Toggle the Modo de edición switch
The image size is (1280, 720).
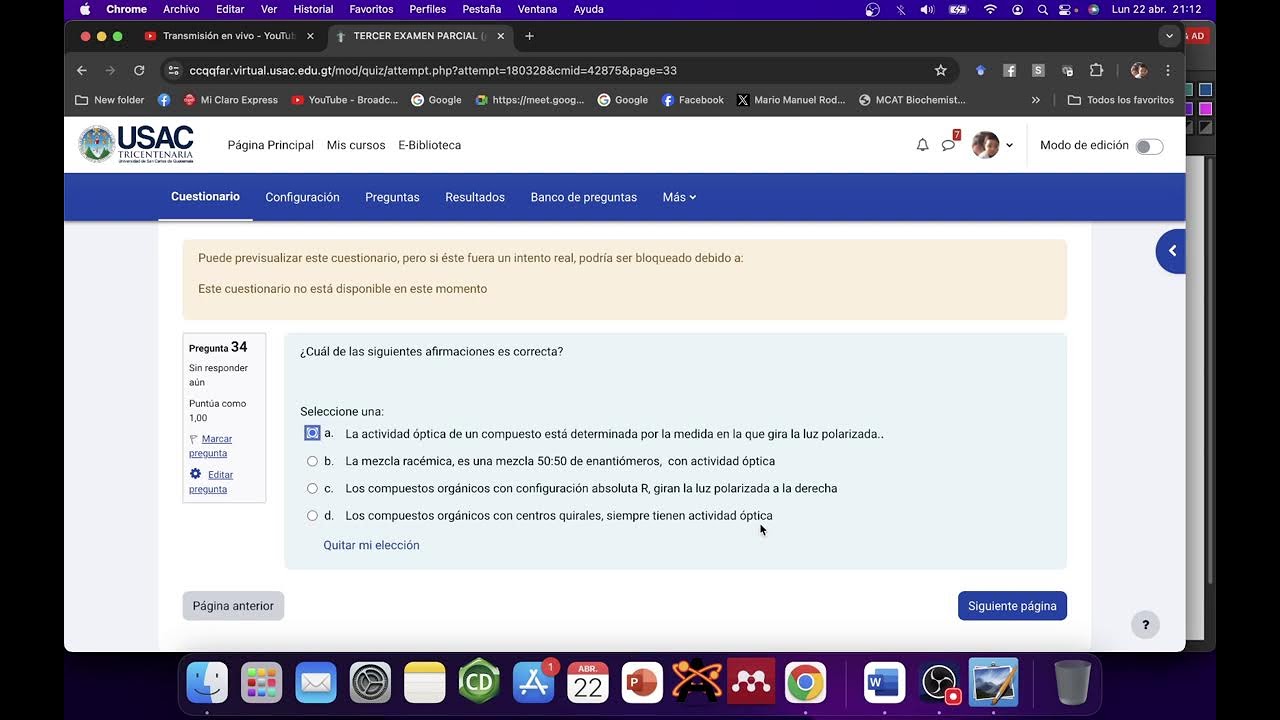[x=1149, y=146]
